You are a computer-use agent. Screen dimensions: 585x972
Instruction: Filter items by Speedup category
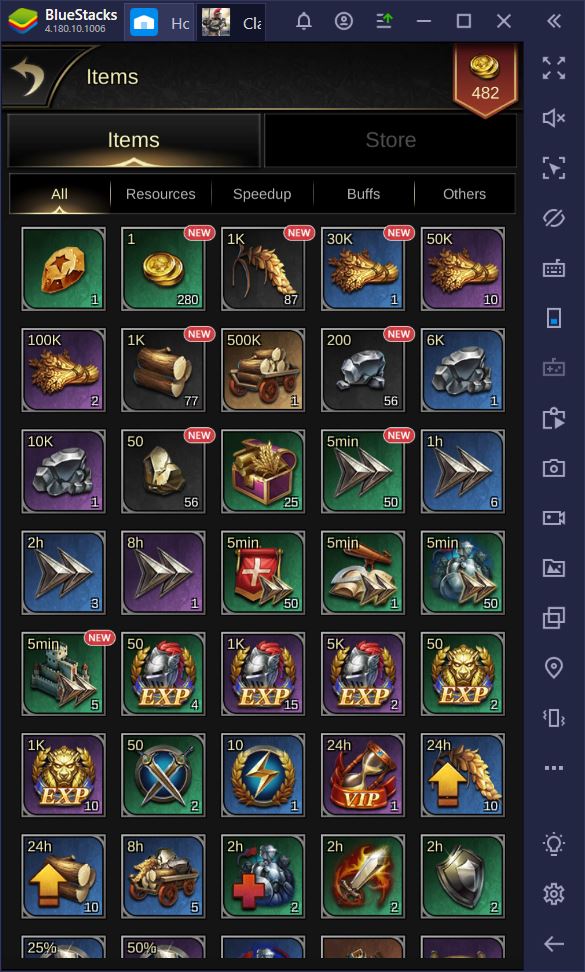point(262,194)
